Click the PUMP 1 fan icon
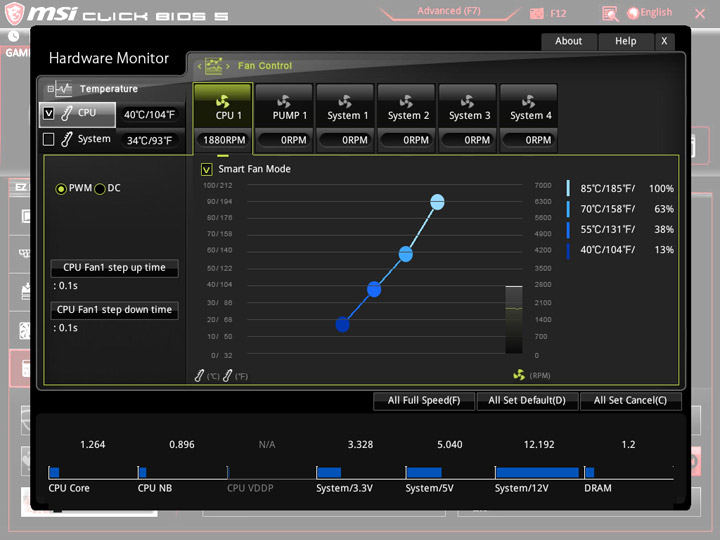Viewport: 720px width, 540px height. (x=284, y=101)
